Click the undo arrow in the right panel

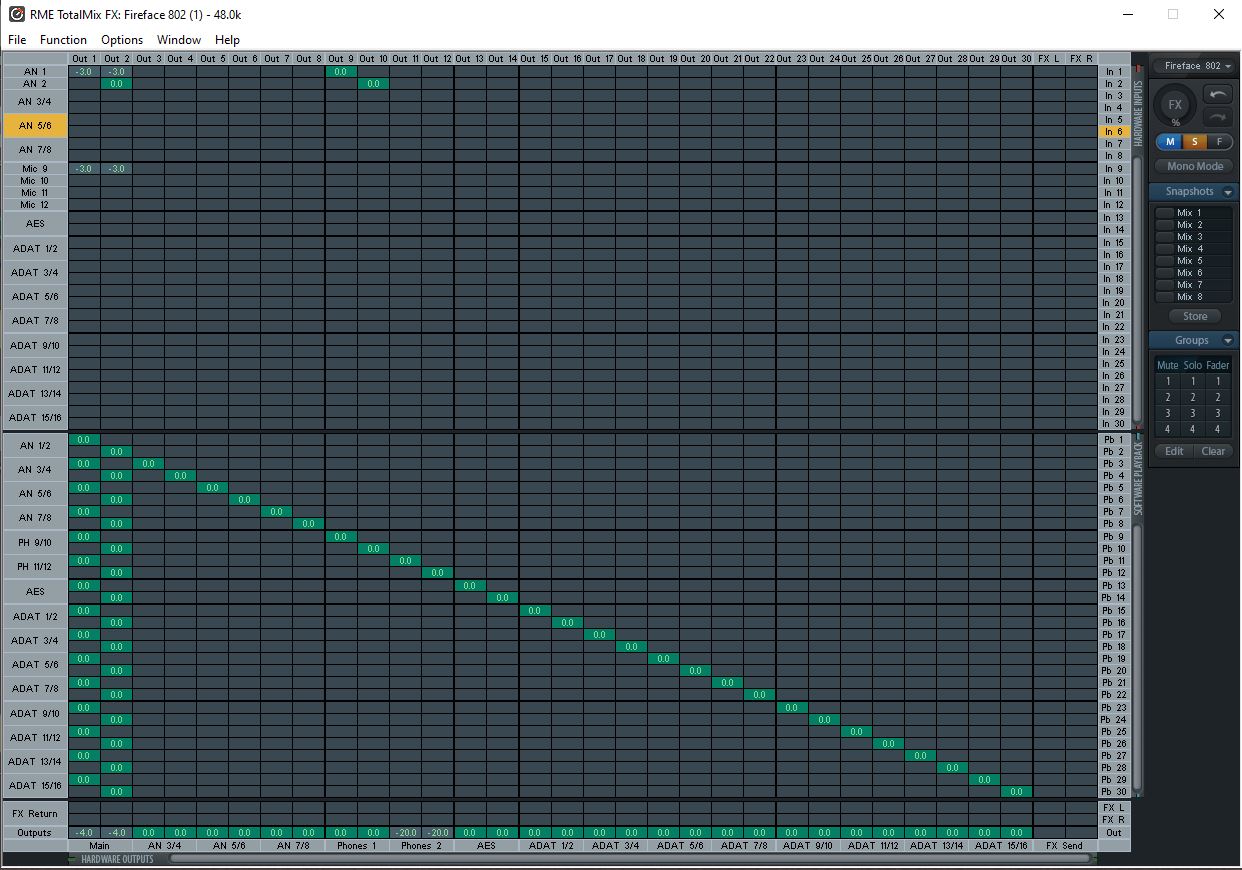1218,93
